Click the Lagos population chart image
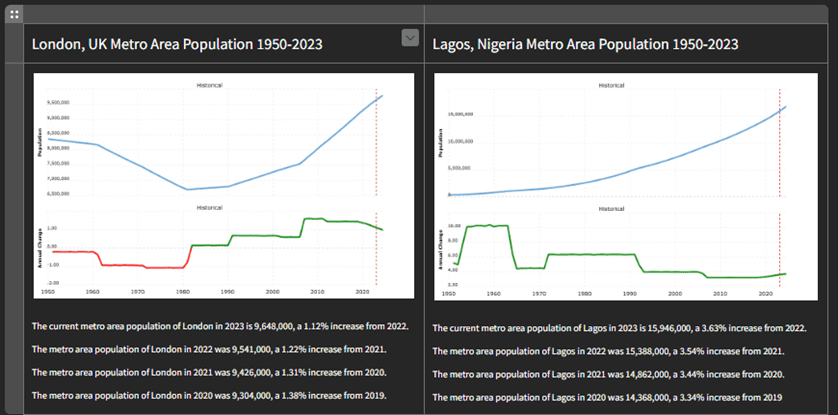 click(x=626, y=187)
